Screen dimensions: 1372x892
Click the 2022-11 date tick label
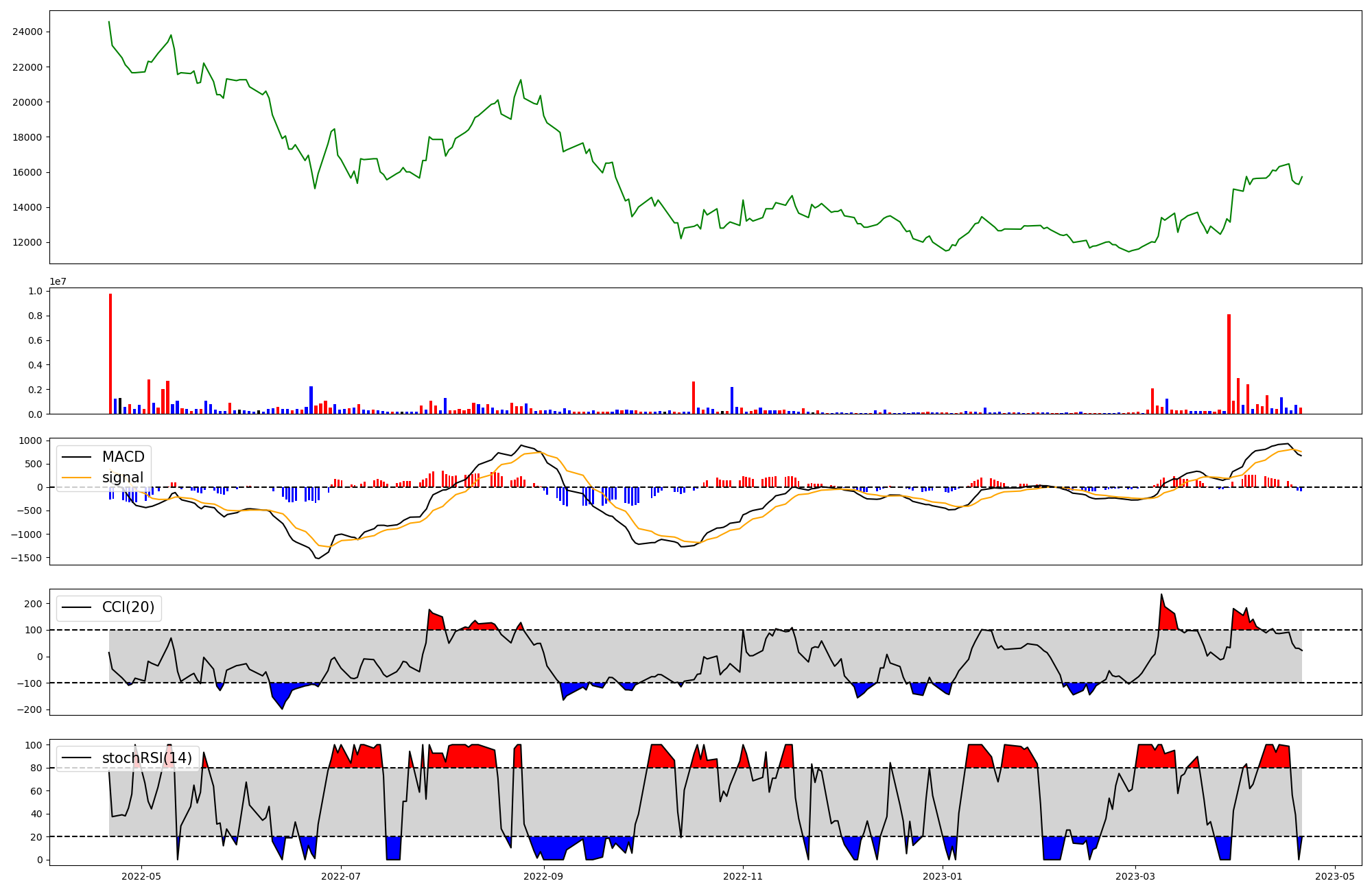[743, 876]
